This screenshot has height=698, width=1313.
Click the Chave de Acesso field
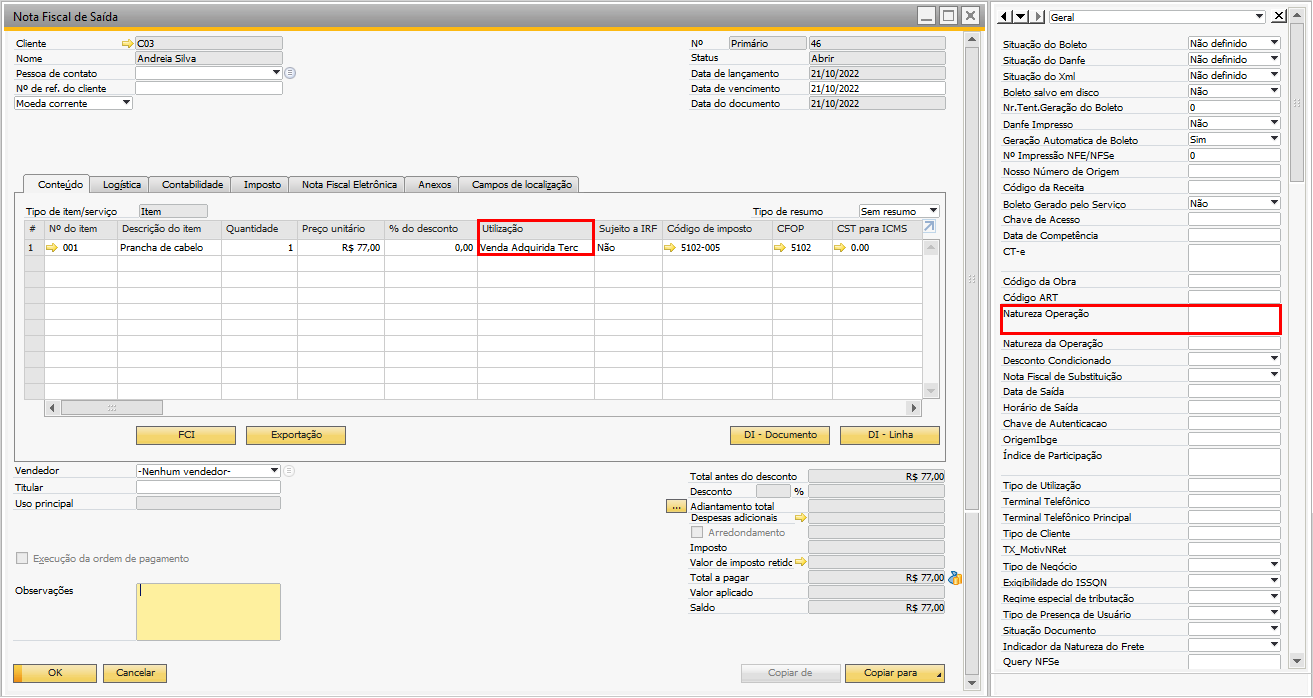1234,220
